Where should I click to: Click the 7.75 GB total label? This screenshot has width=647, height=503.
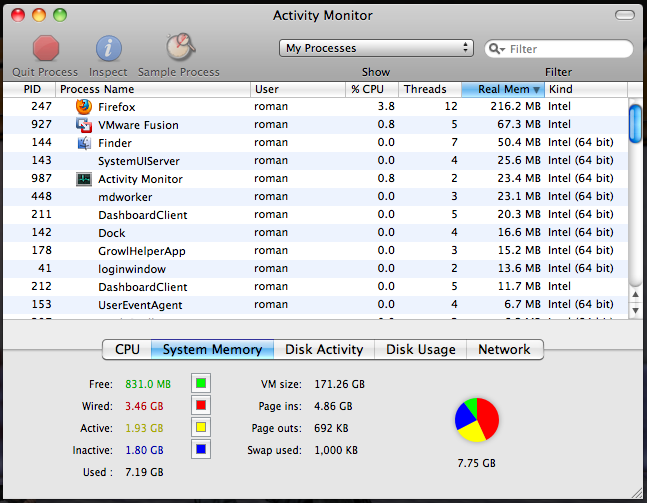click(x=476, y=463)
